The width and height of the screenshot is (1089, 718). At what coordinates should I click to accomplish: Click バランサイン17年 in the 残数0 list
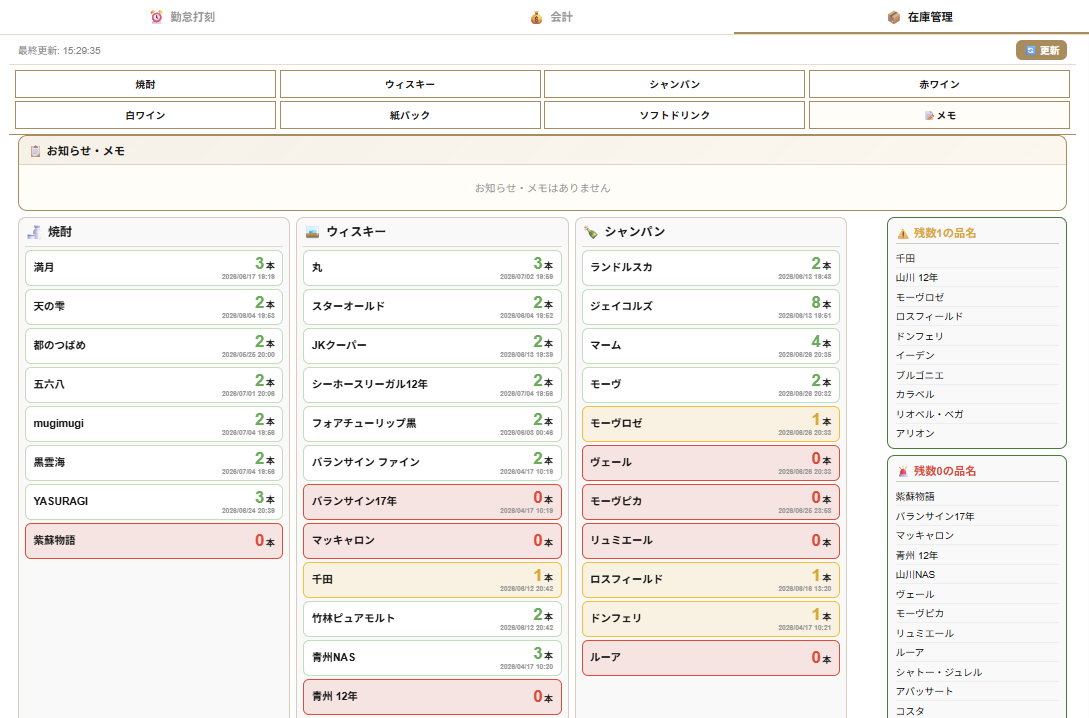pyautogui.click(x=935, y=517)
